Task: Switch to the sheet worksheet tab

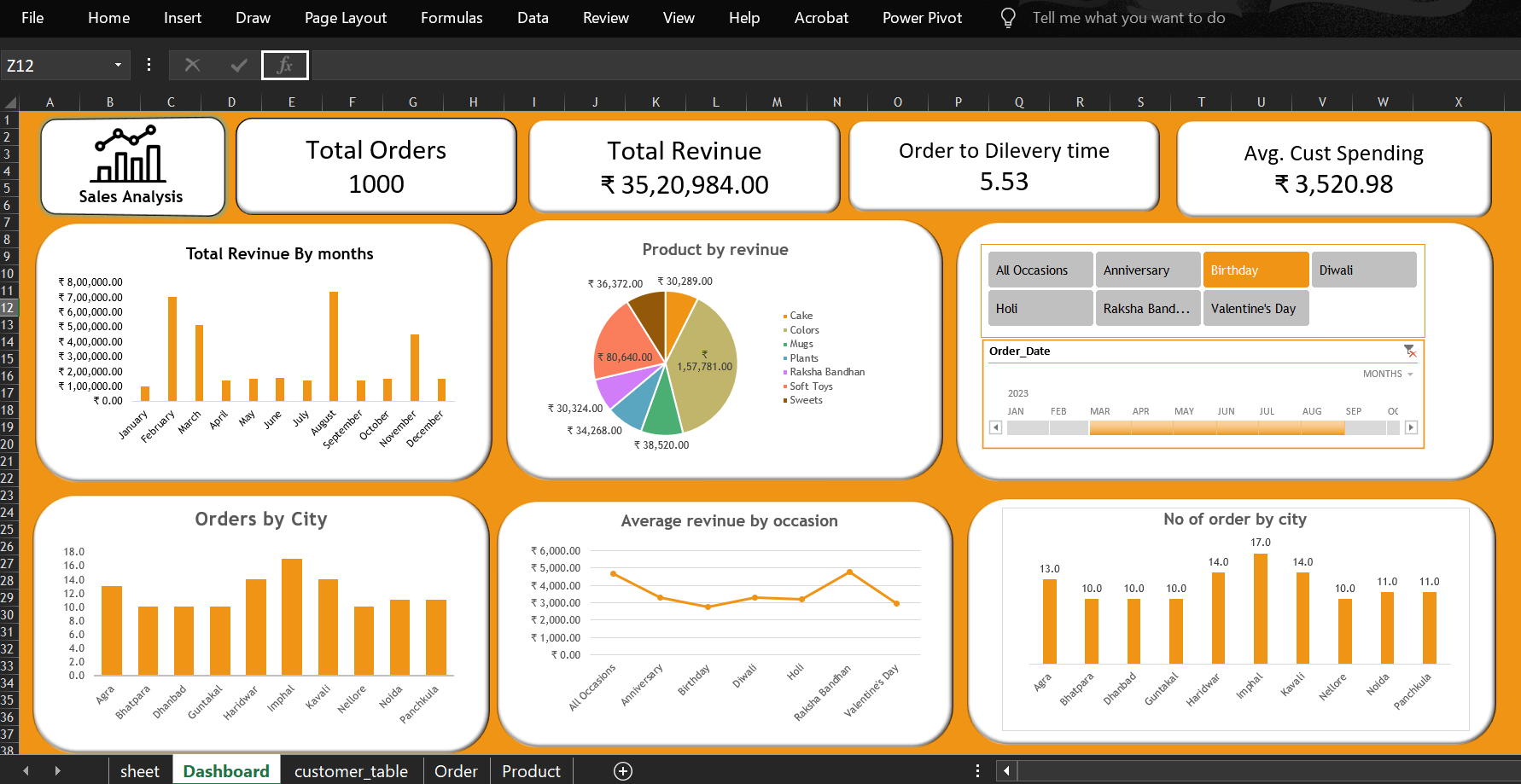Action: [x=140, y=771]
